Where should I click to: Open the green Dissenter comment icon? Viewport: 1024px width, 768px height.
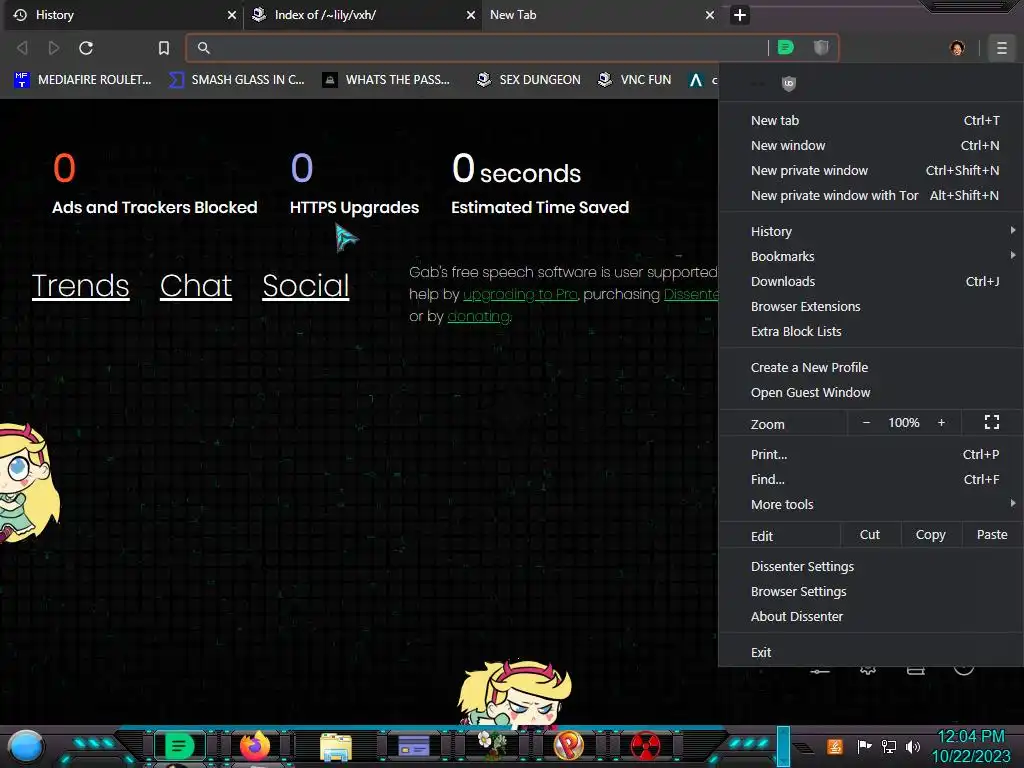pos(786,47)
